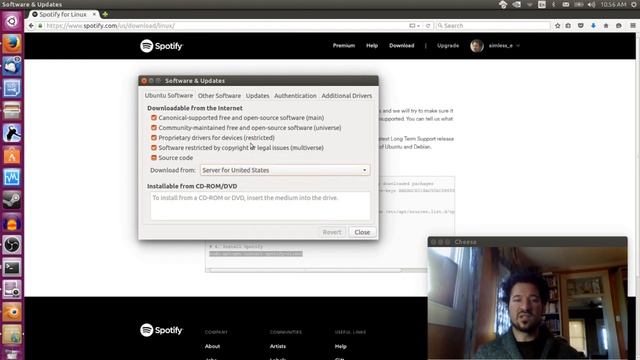
Task: Open Download link in Spotify header
Action: click(x=402, y=46)
